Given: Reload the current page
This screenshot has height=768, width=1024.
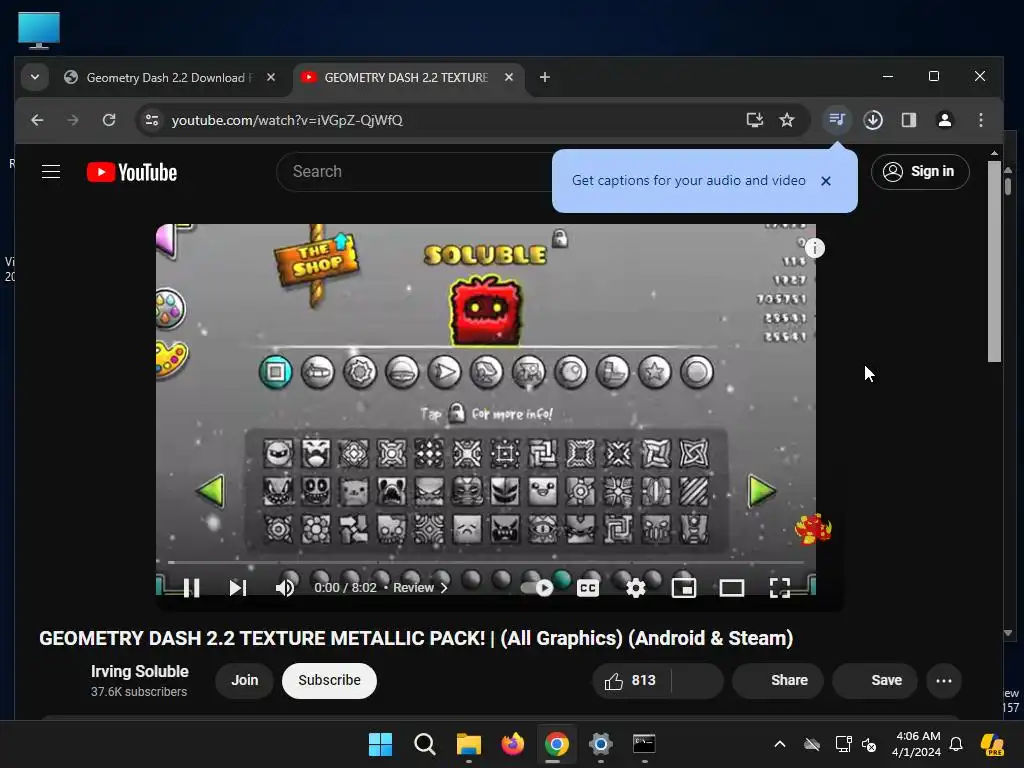Looking at the screenshot, I should [x=109, y=120].
